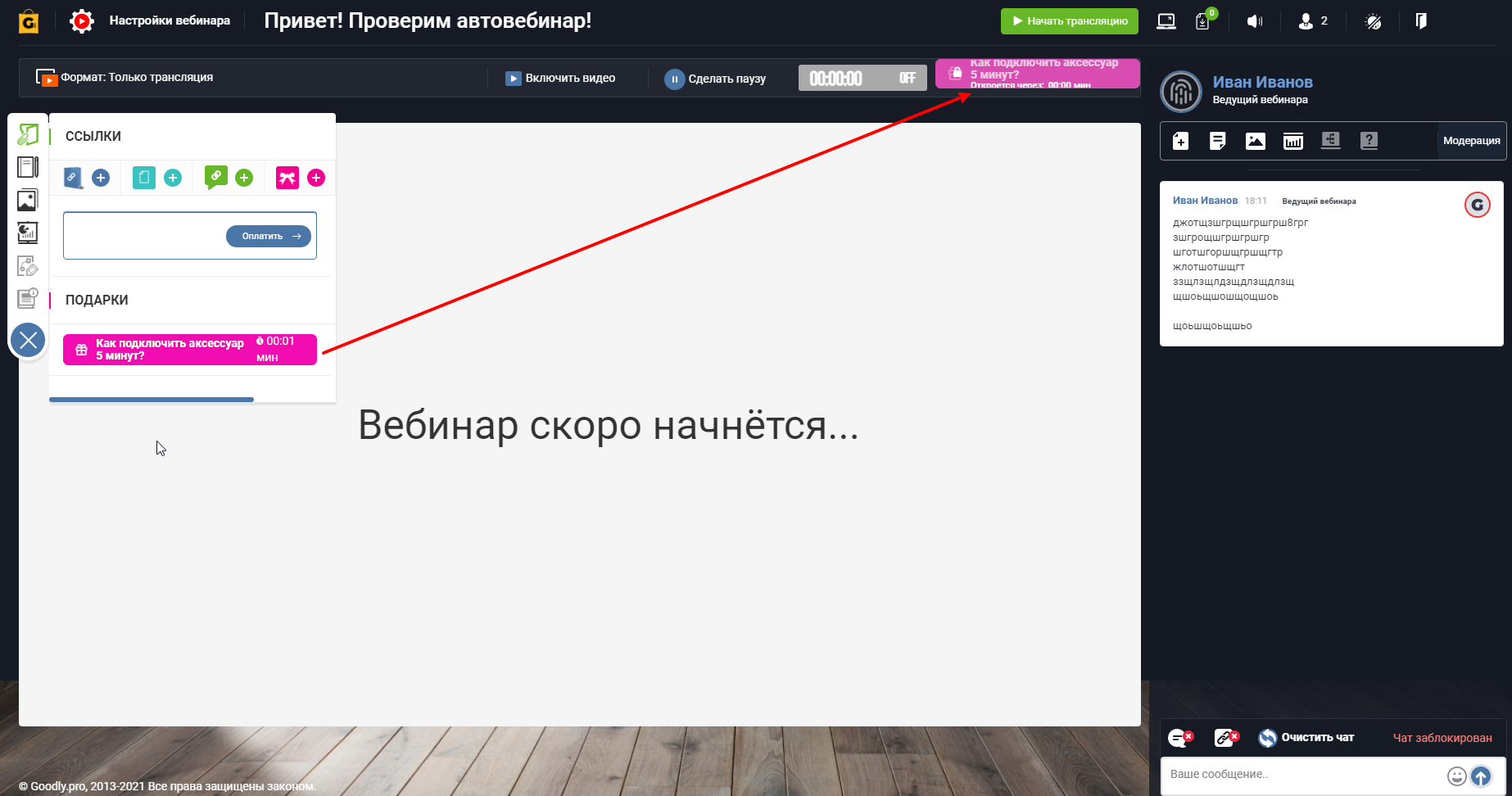Click the question mark icon in the chat toolbar
Screen dimensions: 1512x796
pyautogui.click(x=1369, y=141)
